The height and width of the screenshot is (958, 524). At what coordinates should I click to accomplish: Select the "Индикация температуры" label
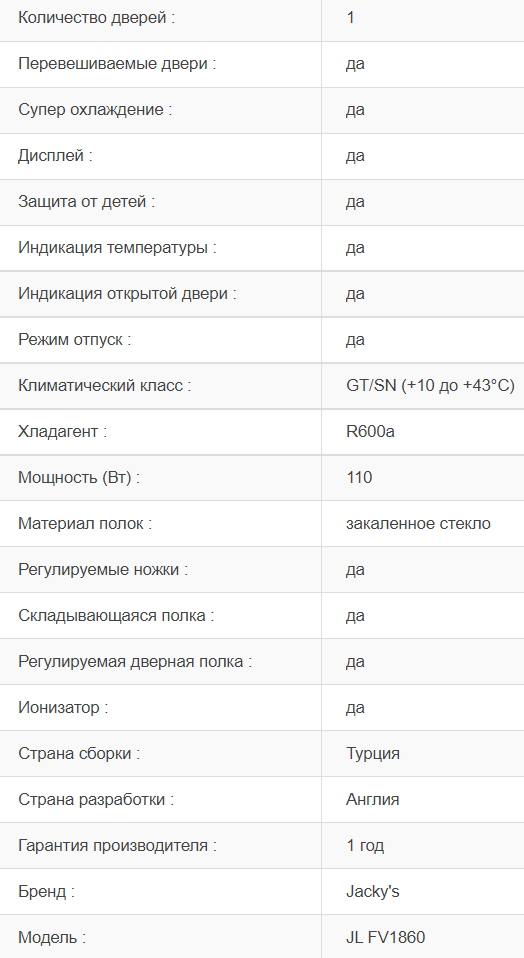click(117, 248)
